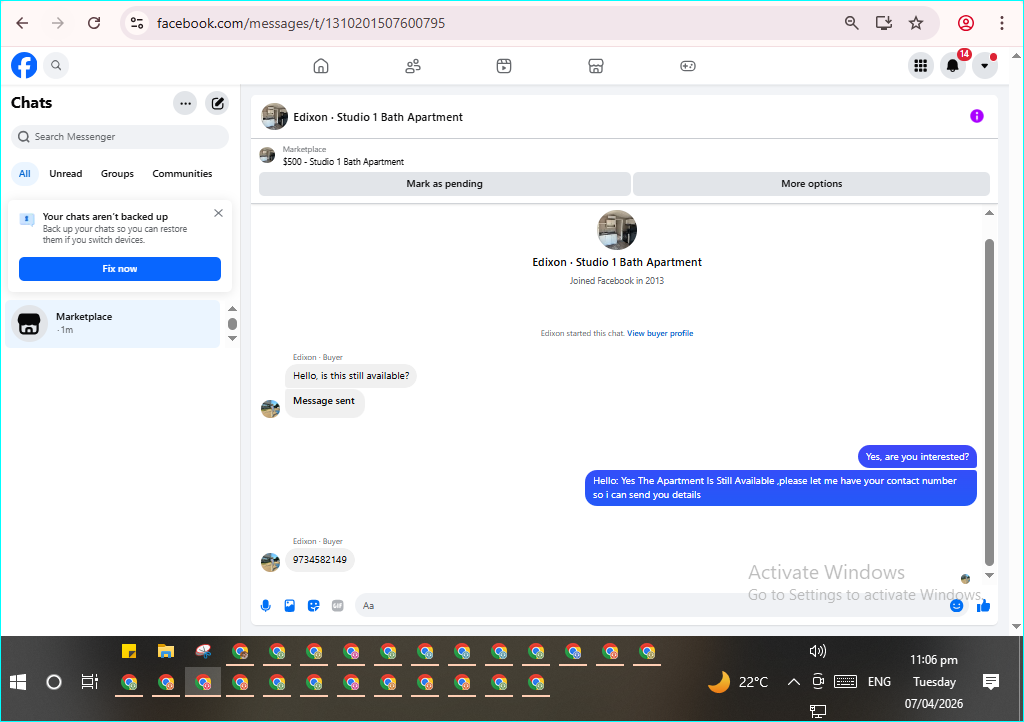Click install app icon in address bar

pos(884,24)
